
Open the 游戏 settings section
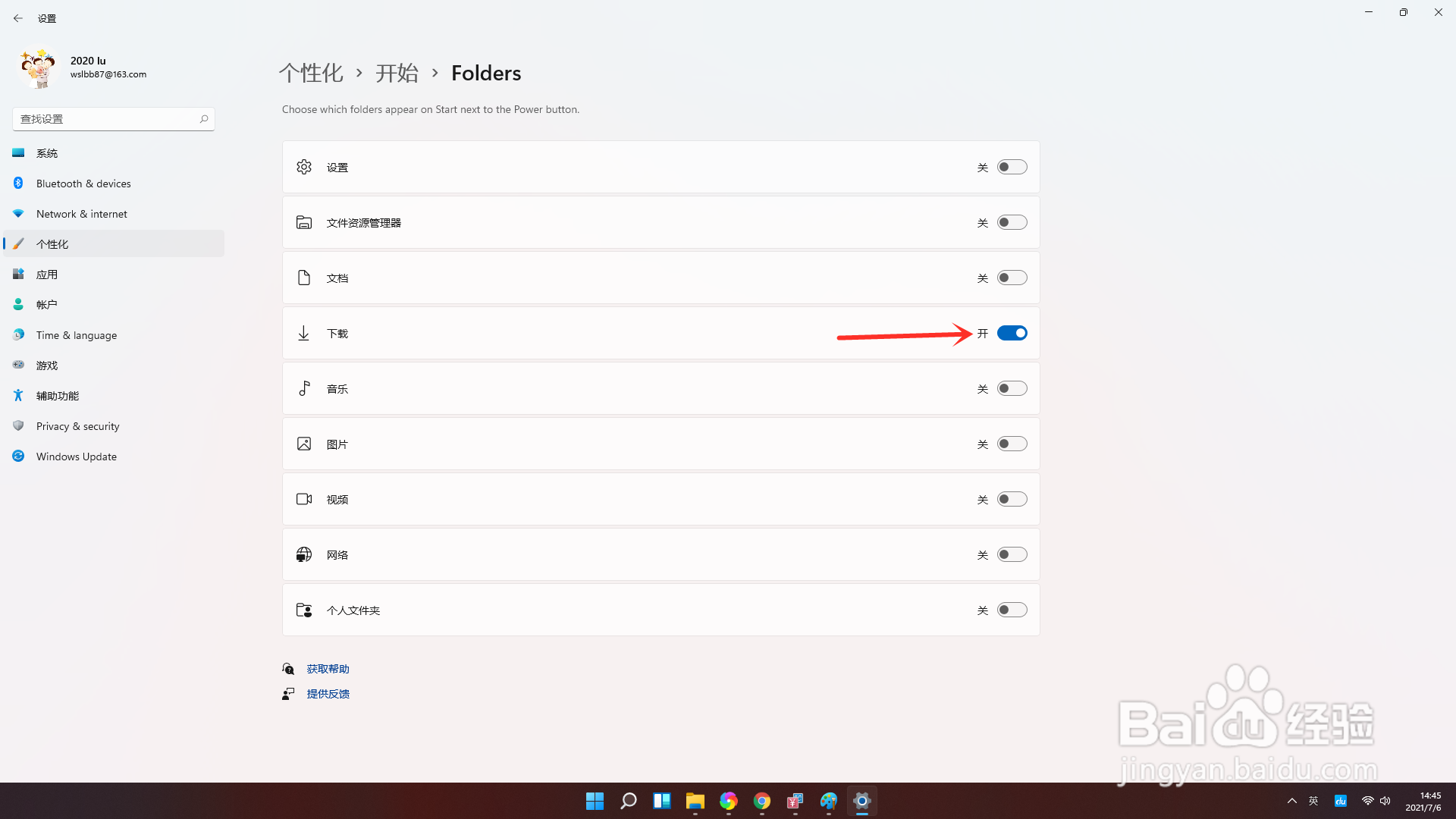(x=46, y=365)
